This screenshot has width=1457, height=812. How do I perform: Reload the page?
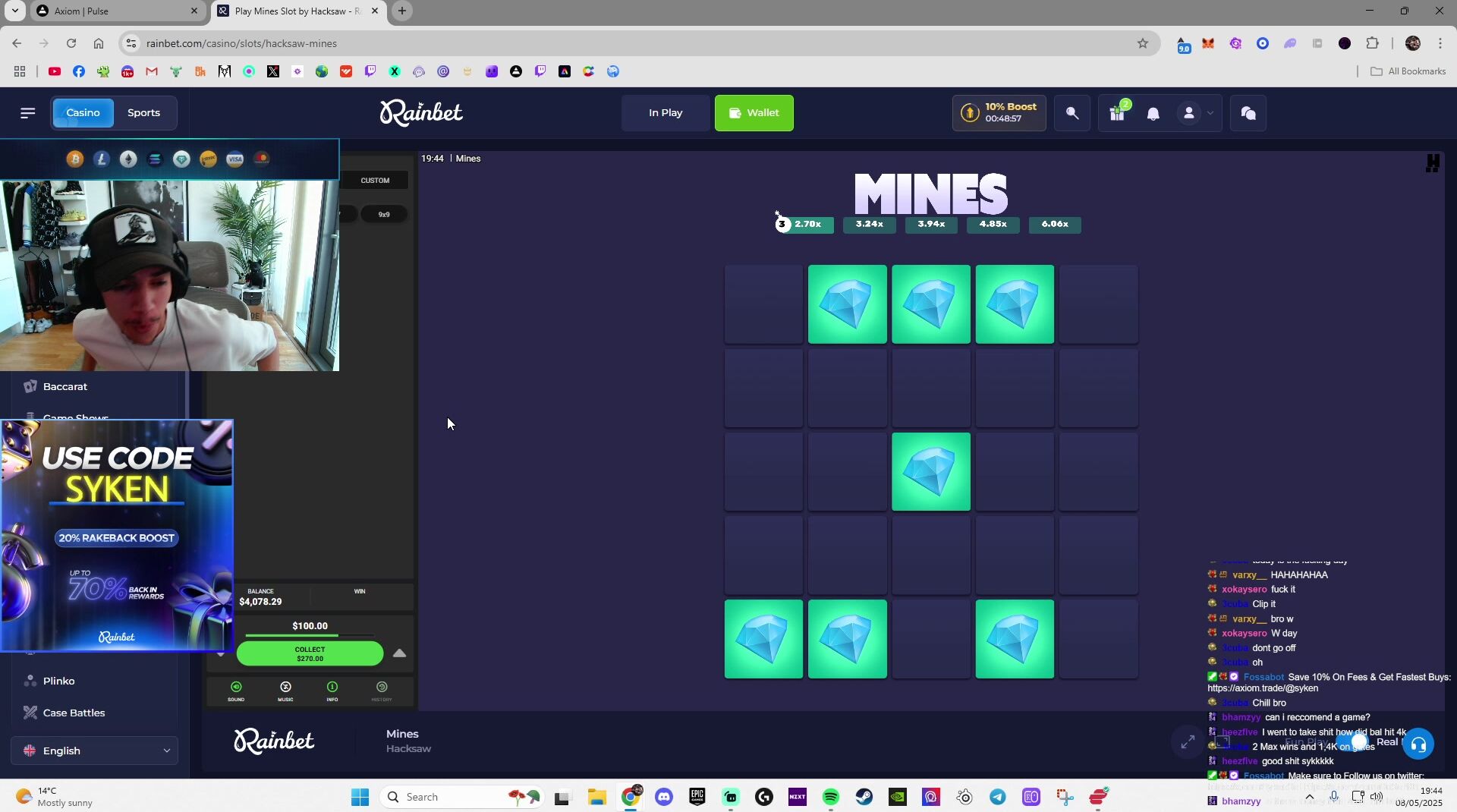pos(71,44)
